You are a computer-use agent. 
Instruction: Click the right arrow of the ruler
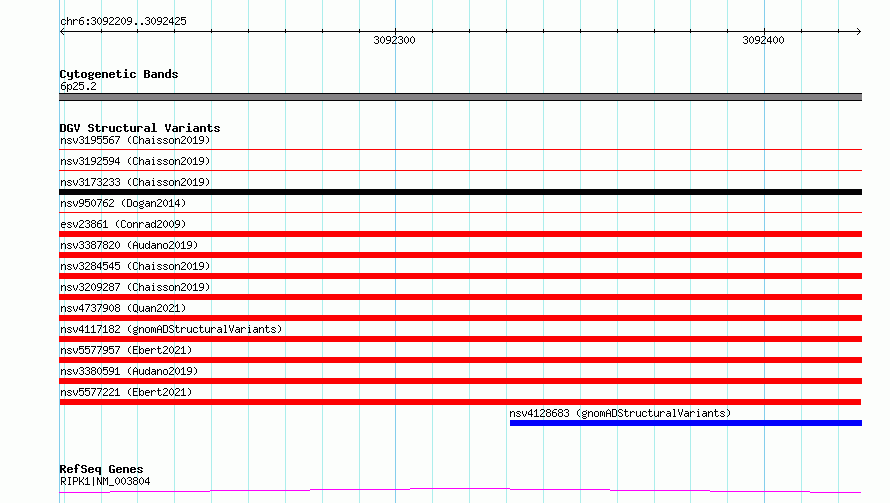(858, 32)
